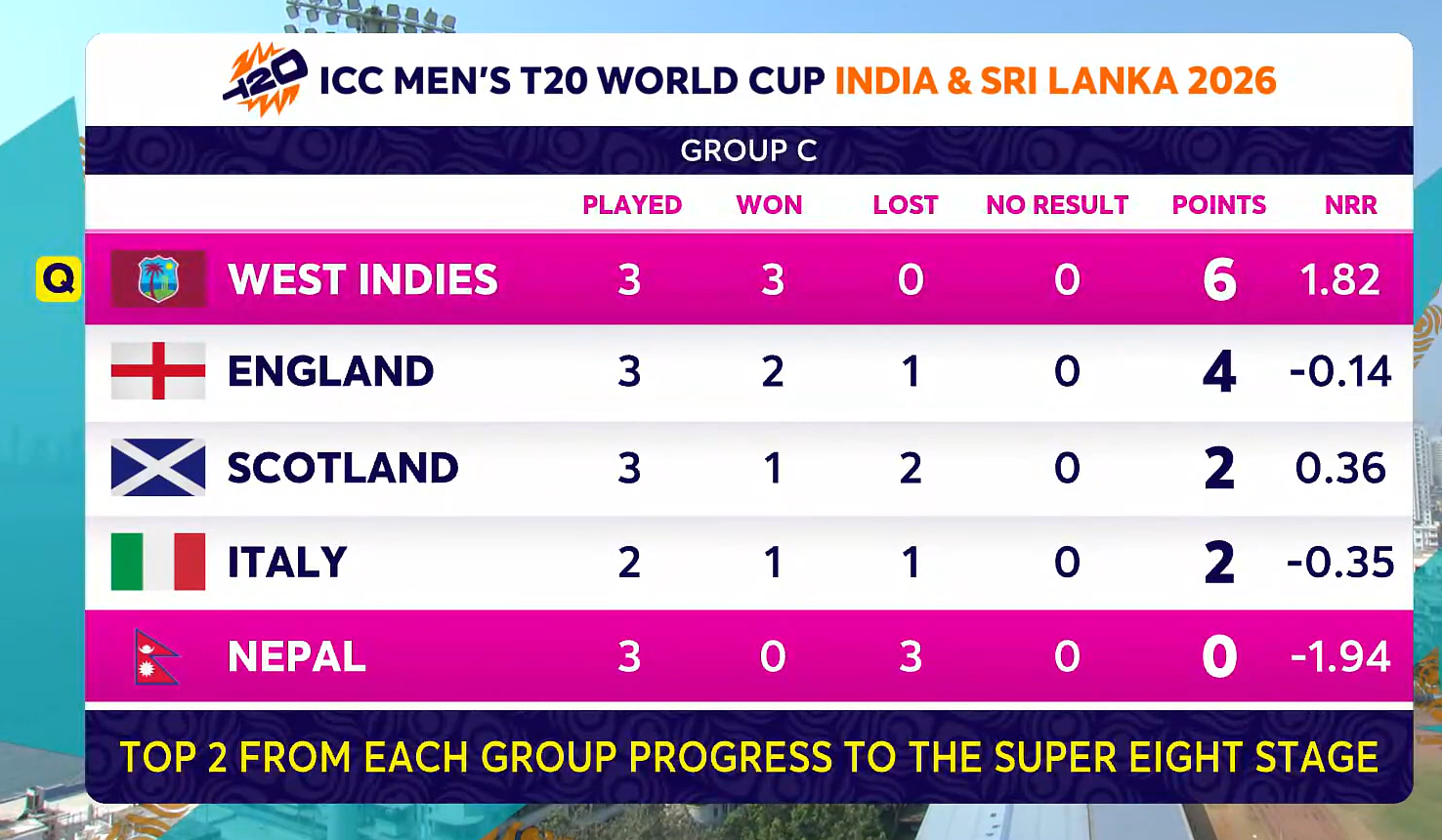Click the LOST column header
Screen dimensions: 1442x840
(x=905, y=205)
